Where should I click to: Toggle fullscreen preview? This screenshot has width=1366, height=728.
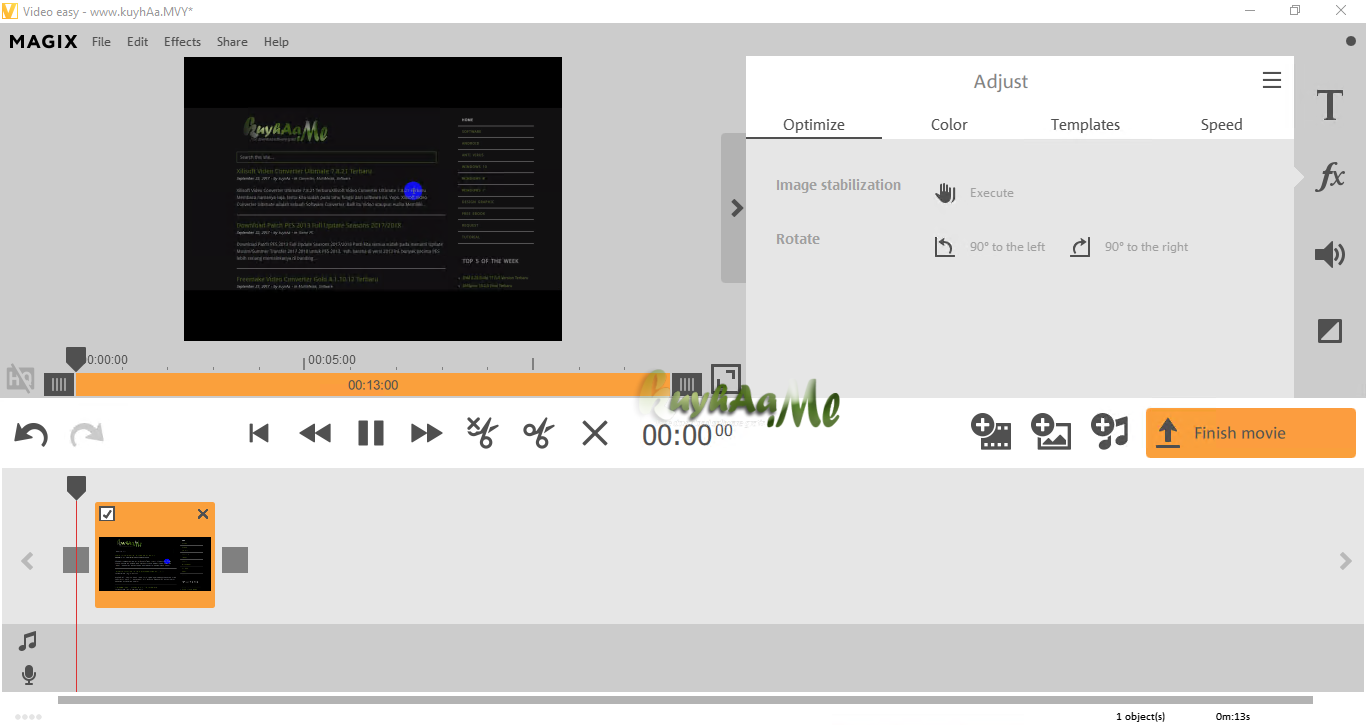[726, 379]
